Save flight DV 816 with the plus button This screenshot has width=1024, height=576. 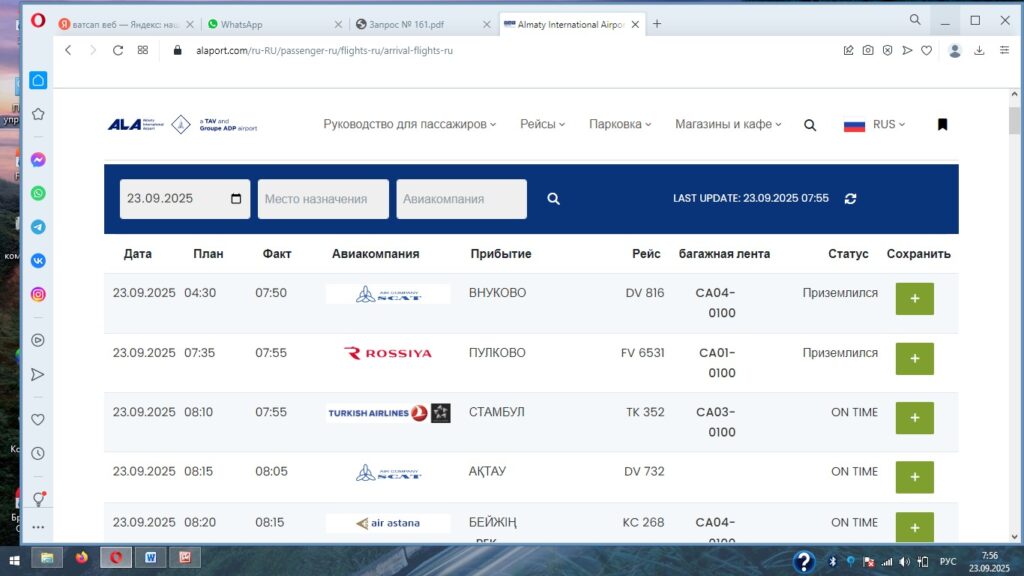pyautogui.click(x=914, y=299)
